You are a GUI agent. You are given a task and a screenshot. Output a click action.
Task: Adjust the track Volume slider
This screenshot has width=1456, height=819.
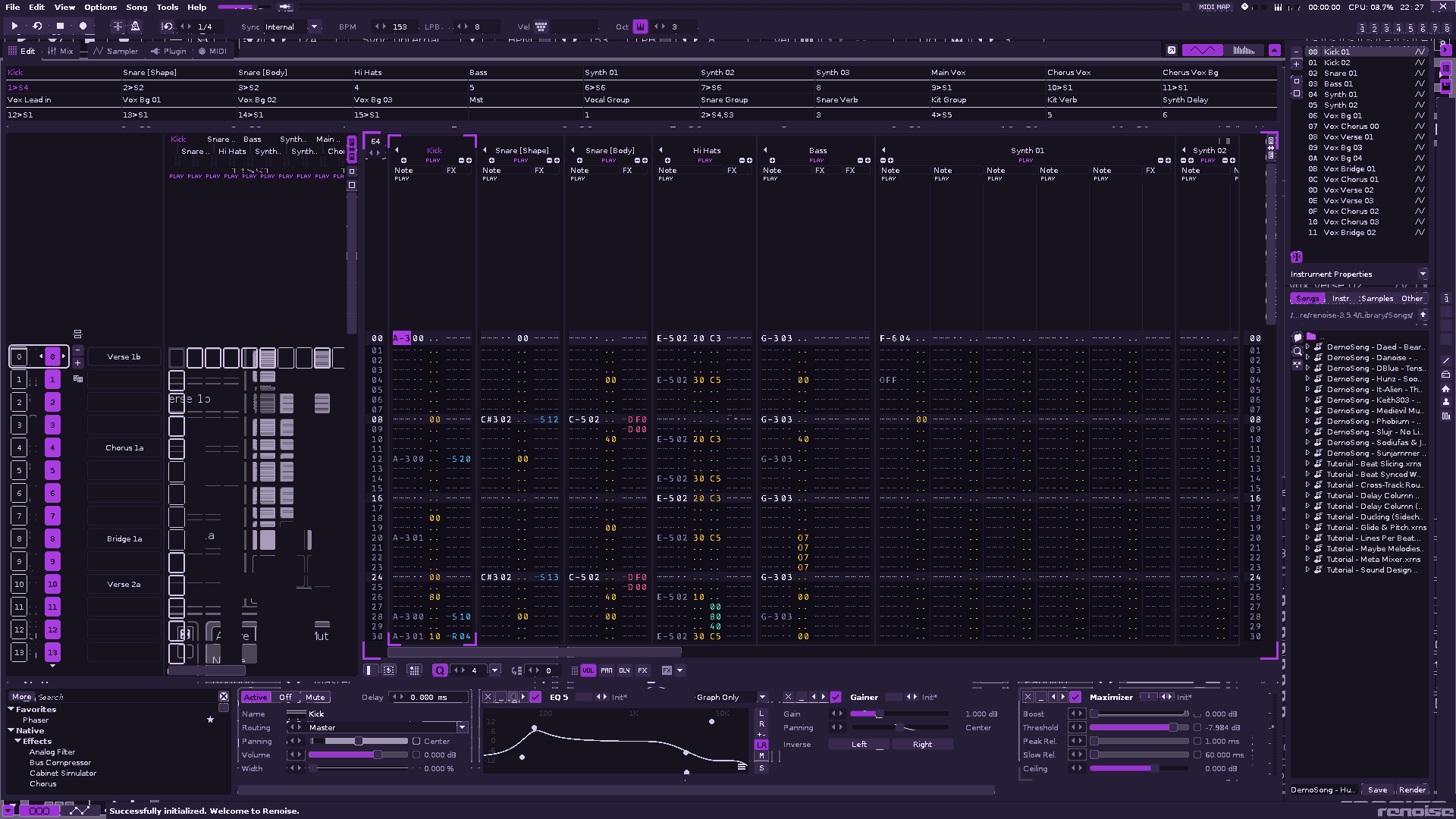coord(358,755)
